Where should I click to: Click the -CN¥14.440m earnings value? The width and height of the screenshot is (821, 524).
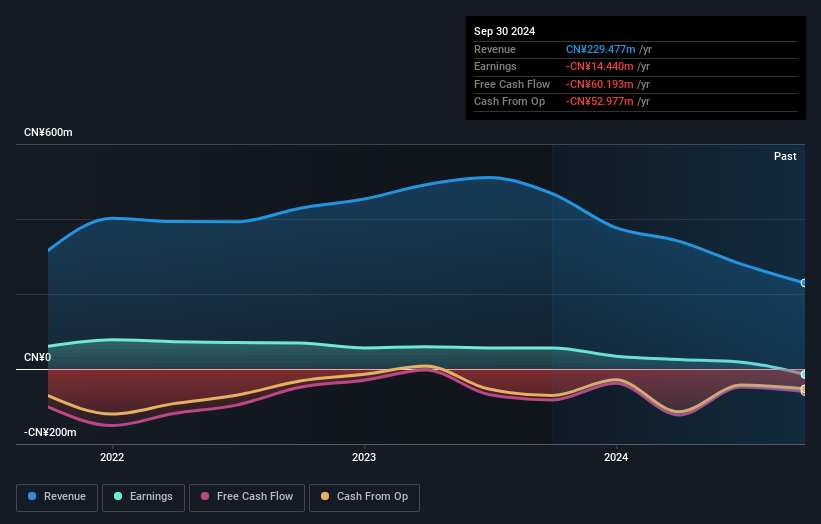(600, 66)
